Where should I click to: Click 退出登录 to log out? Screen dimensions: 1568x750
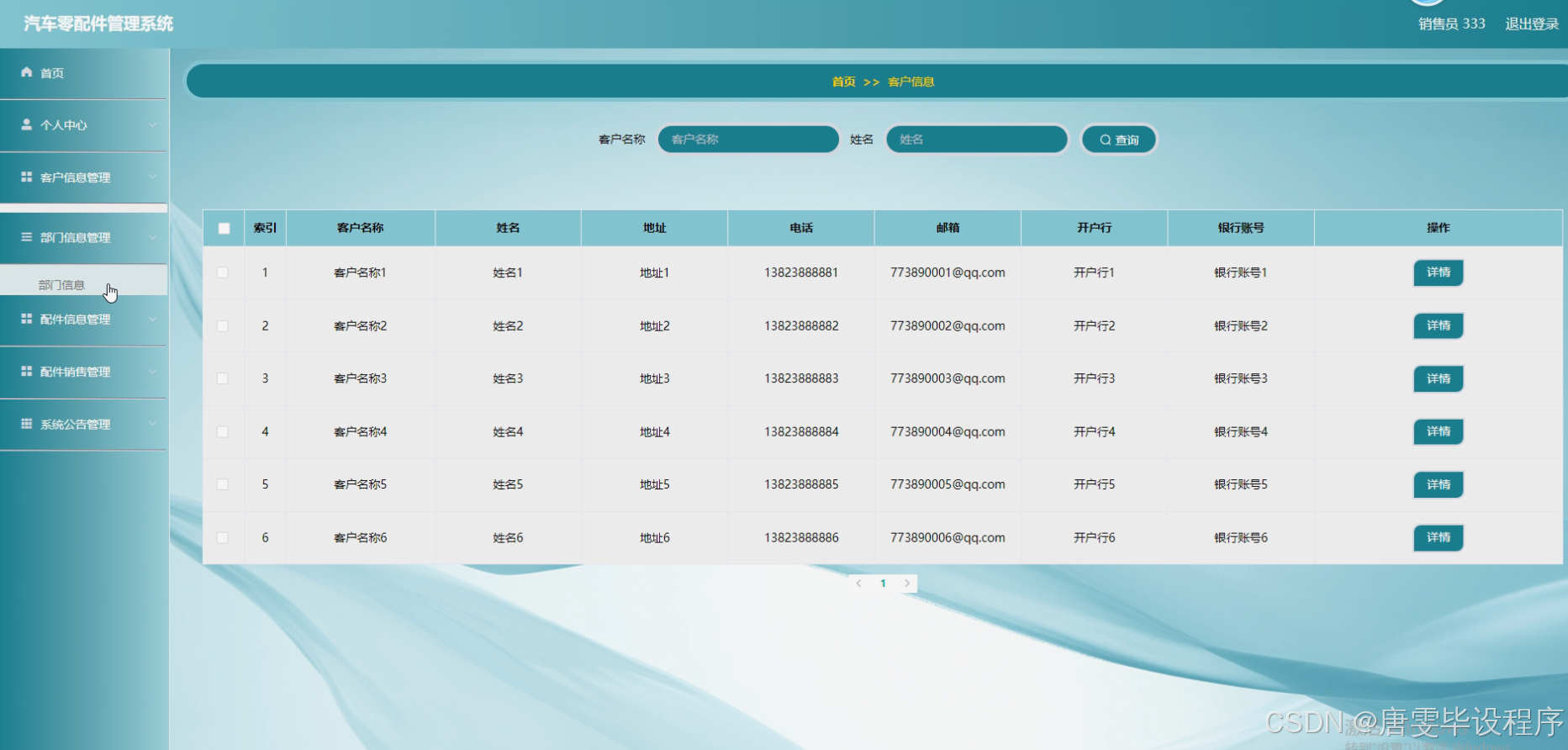1532,24
